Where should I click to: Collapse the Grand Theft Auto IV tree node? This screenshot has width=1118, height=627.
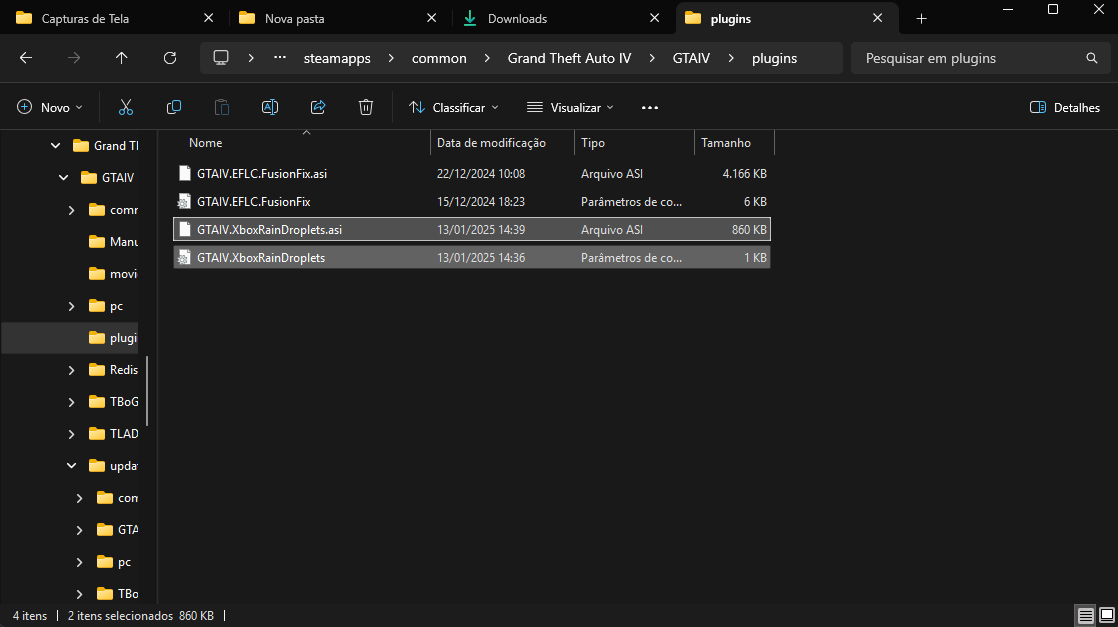click(56, 146)
